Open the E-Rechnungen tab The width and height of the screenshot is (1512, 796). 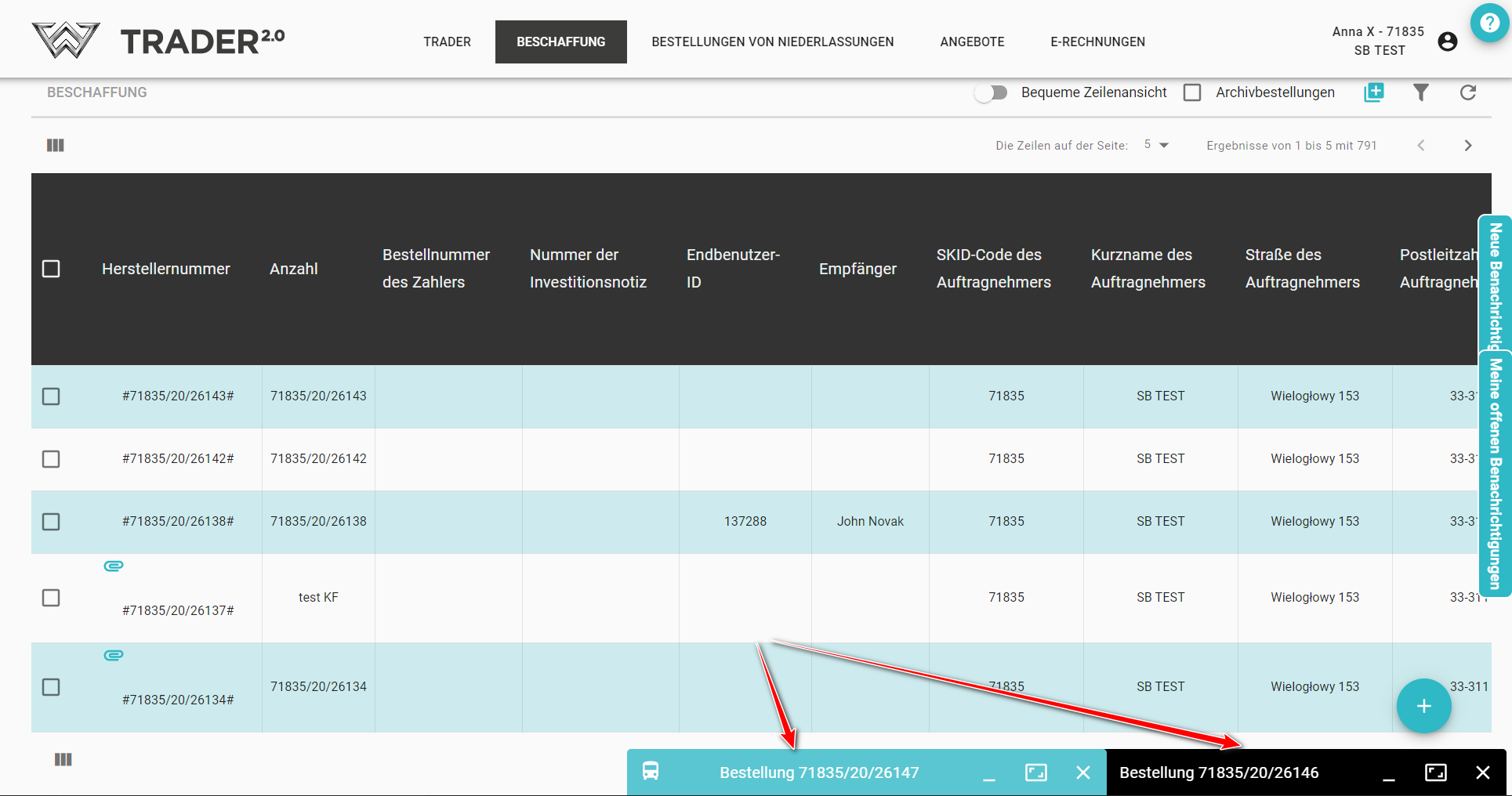coord(1097,42)
